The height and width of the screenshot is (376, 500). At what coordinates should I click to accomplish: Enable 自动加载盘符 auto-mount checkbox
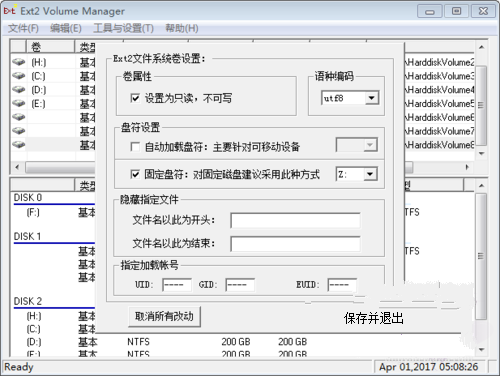135,147
